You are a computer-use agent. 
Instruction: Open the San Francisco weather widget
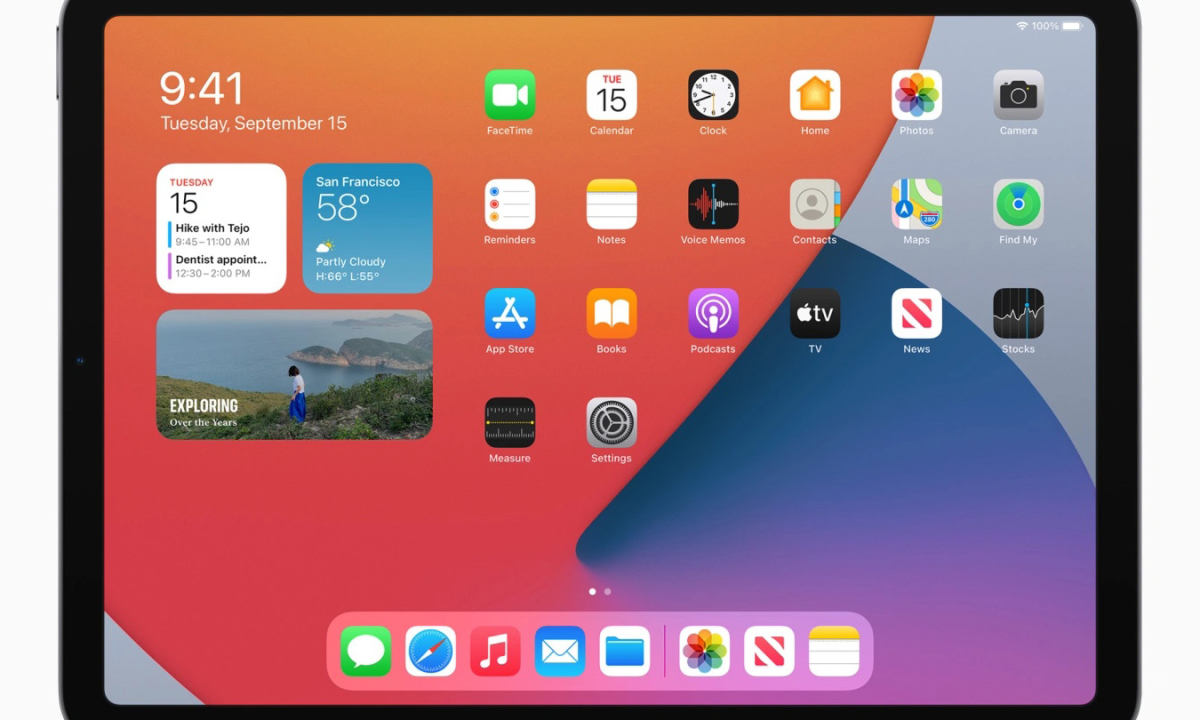[368, 228]
